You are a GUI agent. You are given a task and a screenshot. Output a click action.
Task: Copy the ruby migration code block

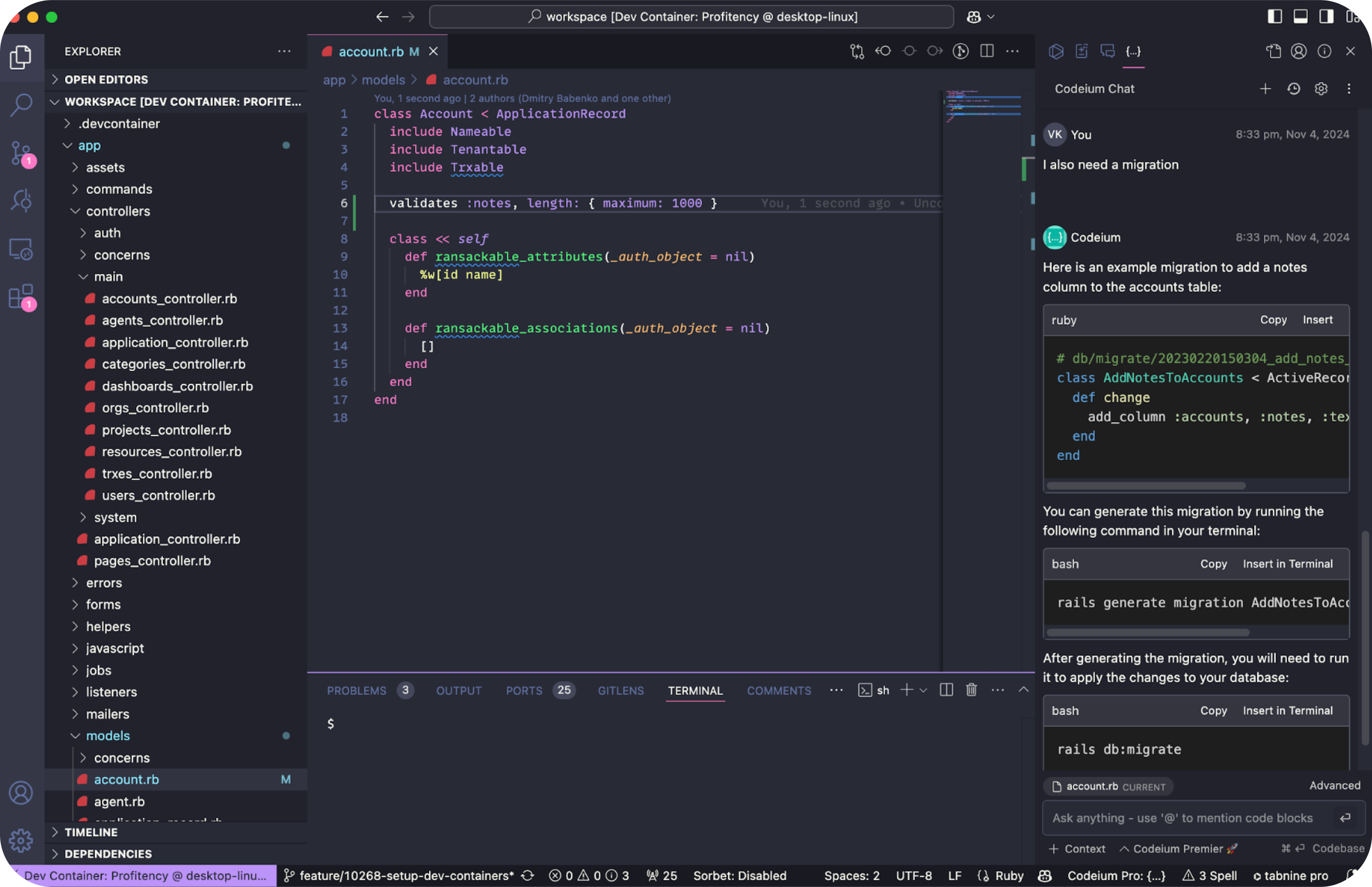point(1273,320)
